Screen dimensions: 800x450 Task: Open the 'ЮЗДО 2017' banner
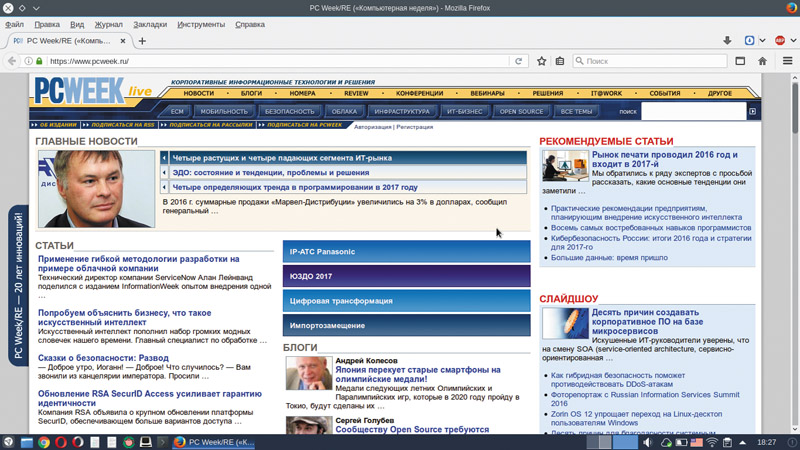[407, 276]
